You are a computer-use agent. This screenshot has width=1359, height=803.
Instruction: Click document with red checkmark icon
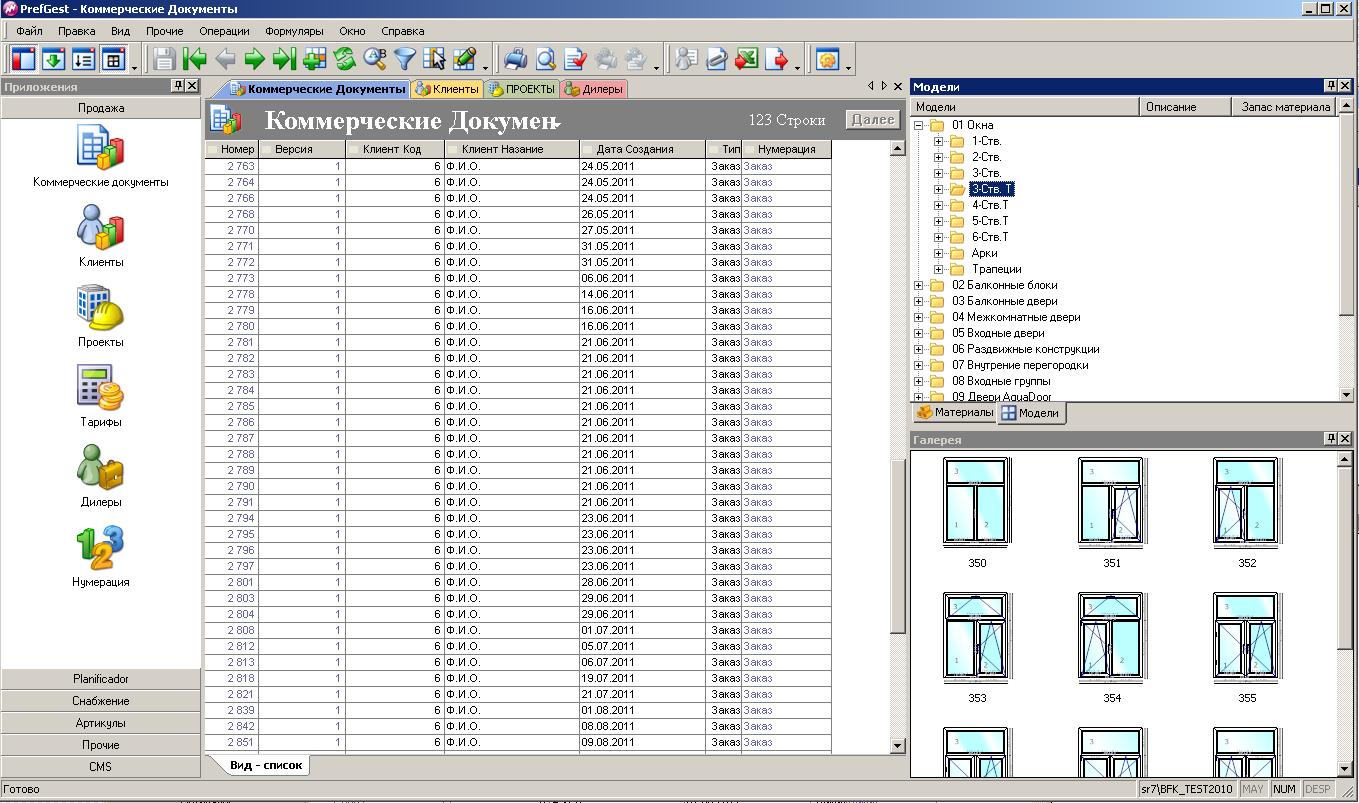[x=576, y=59]
